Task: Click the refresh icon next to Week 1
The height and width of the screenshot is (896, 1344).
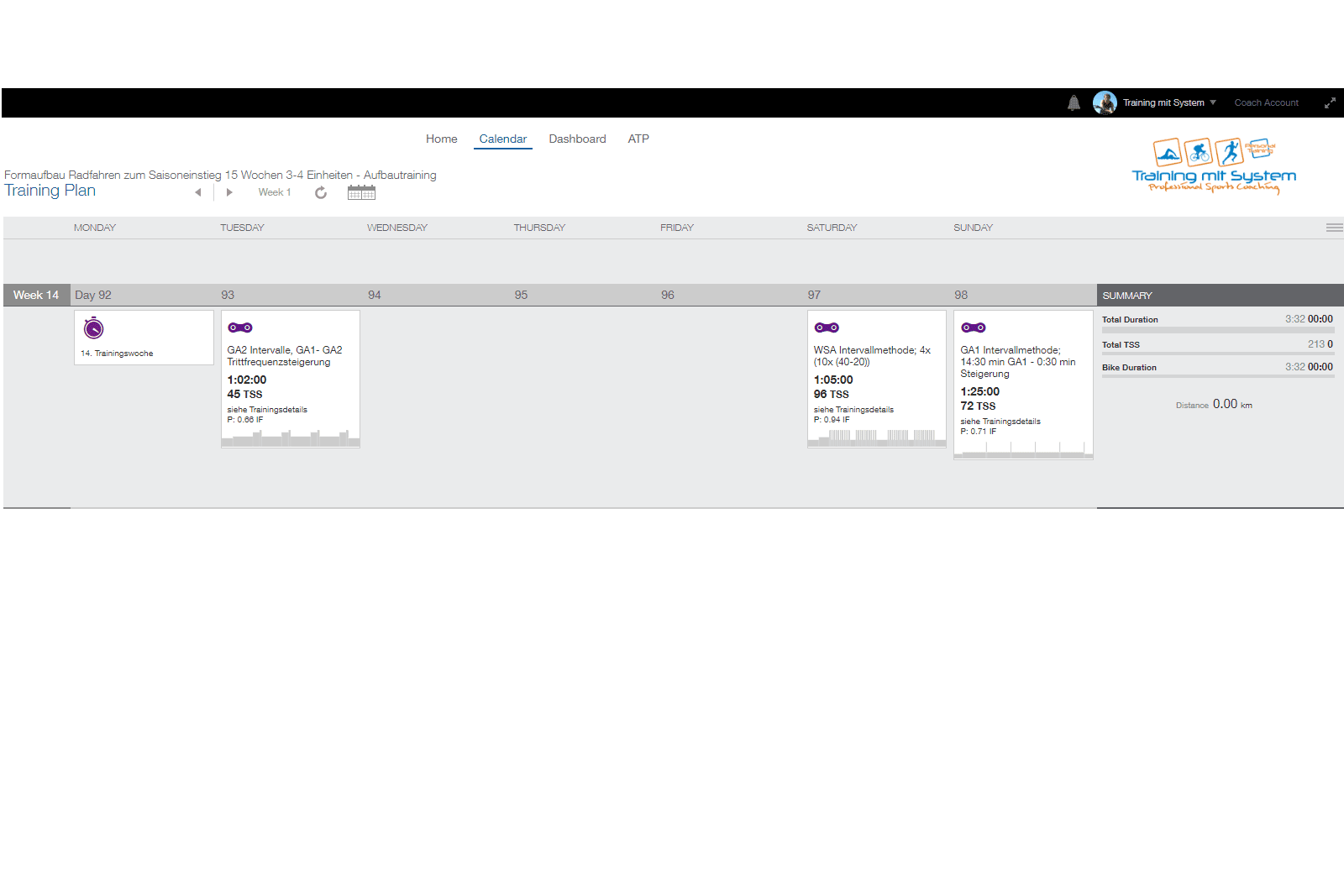Action: coord(321,193)
